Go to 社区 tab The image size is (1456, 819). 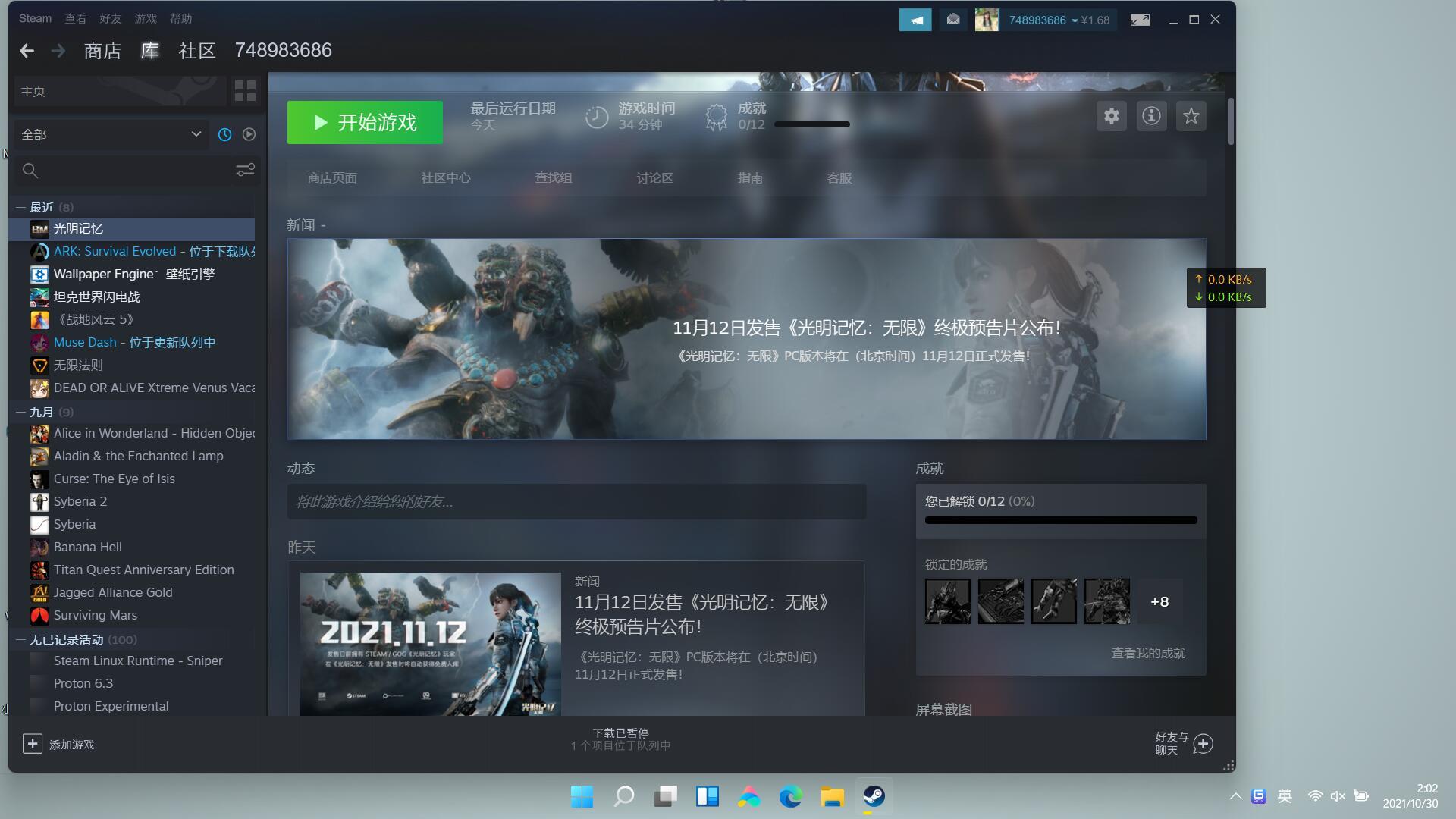click(197, 51)
